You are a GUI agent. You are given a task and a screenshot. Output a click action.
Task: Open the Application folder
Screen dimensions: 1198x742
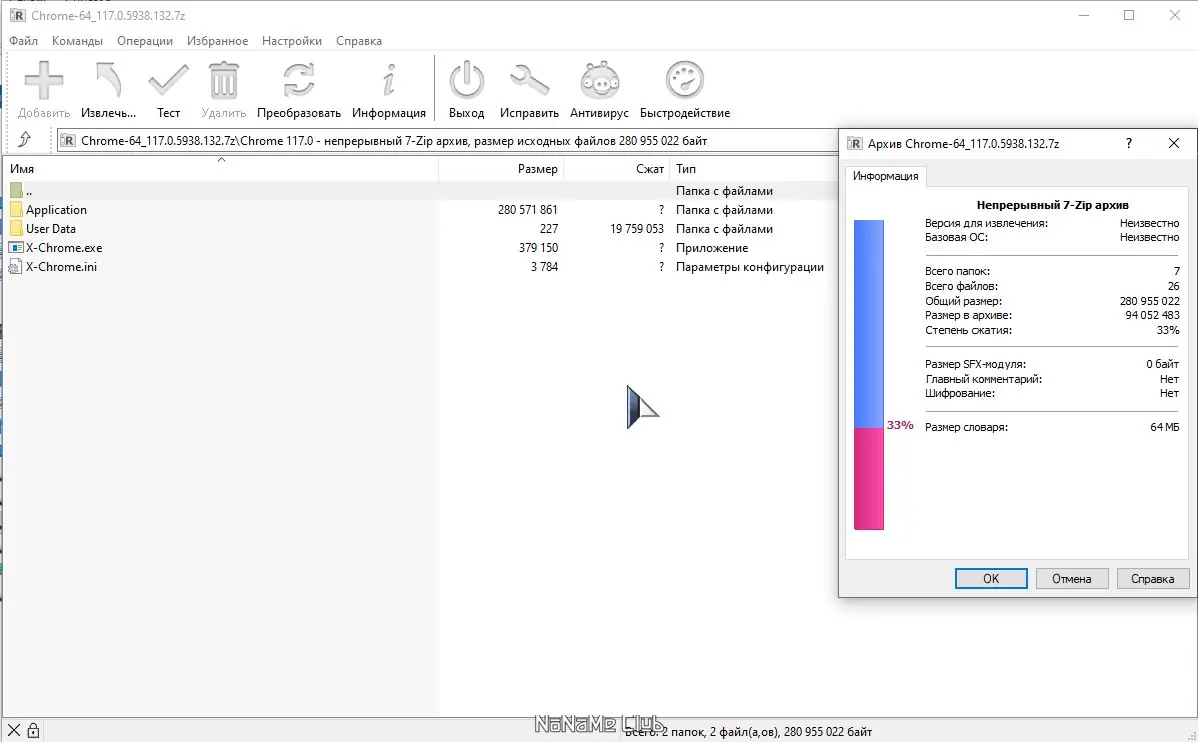point(57,209)
